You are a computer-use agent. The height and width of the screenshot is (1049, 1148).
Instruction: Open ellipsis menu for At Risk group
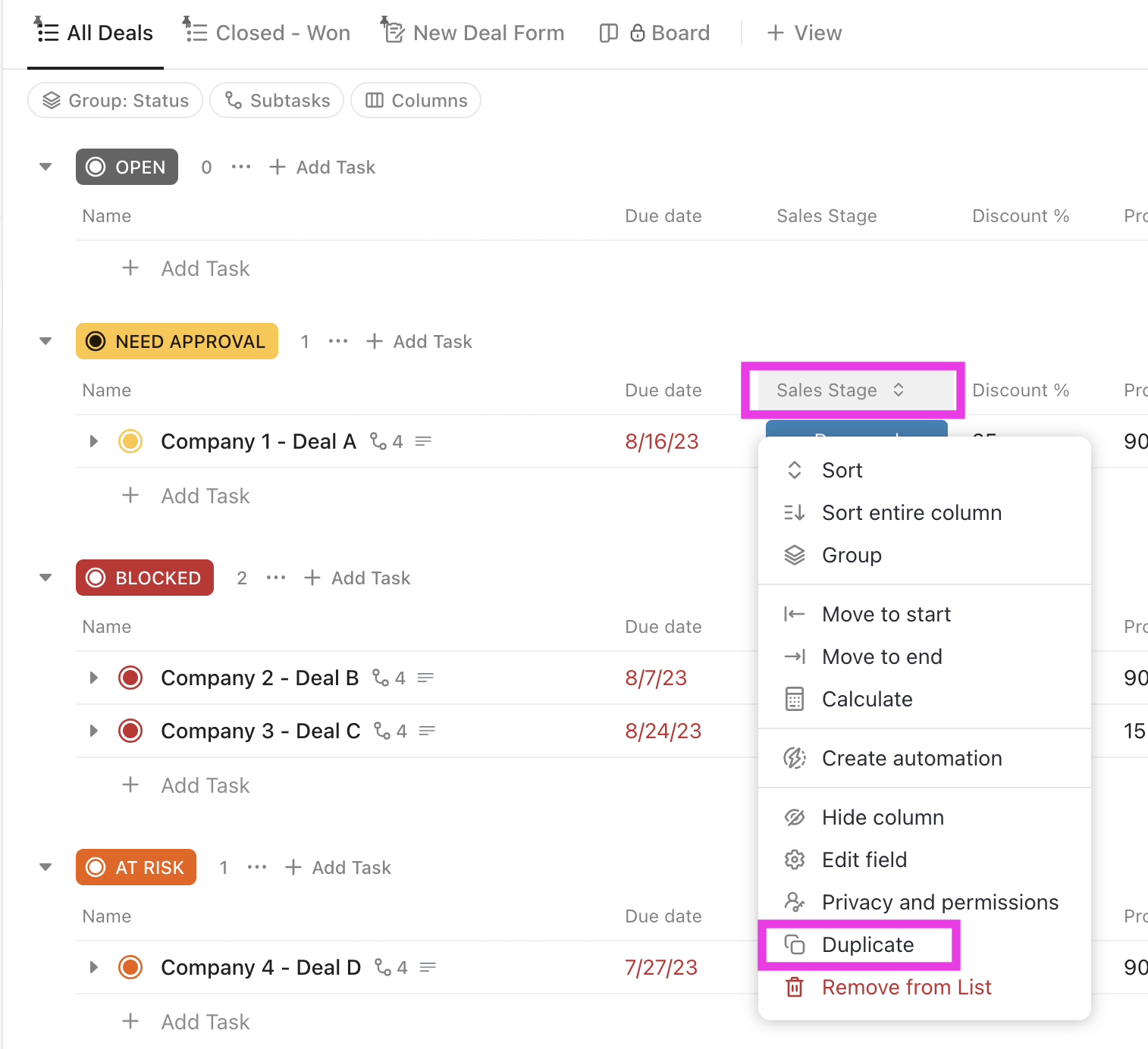(x=257, y=868)
